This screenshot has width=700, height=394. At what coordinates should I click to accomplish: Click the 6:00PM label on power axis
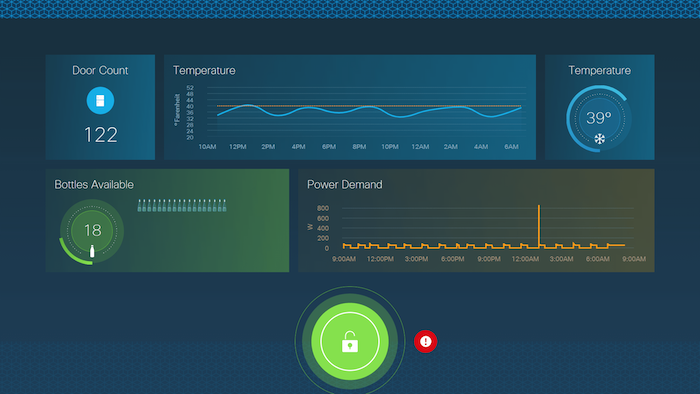(x=453, y=259)
